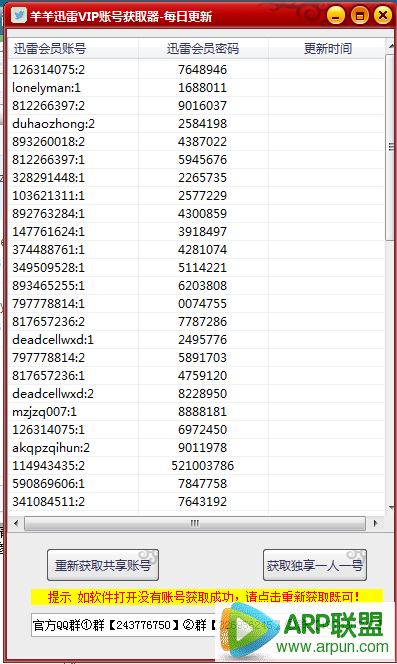Click the horizontal scrollbar thumb

click(x=195, y=523)
